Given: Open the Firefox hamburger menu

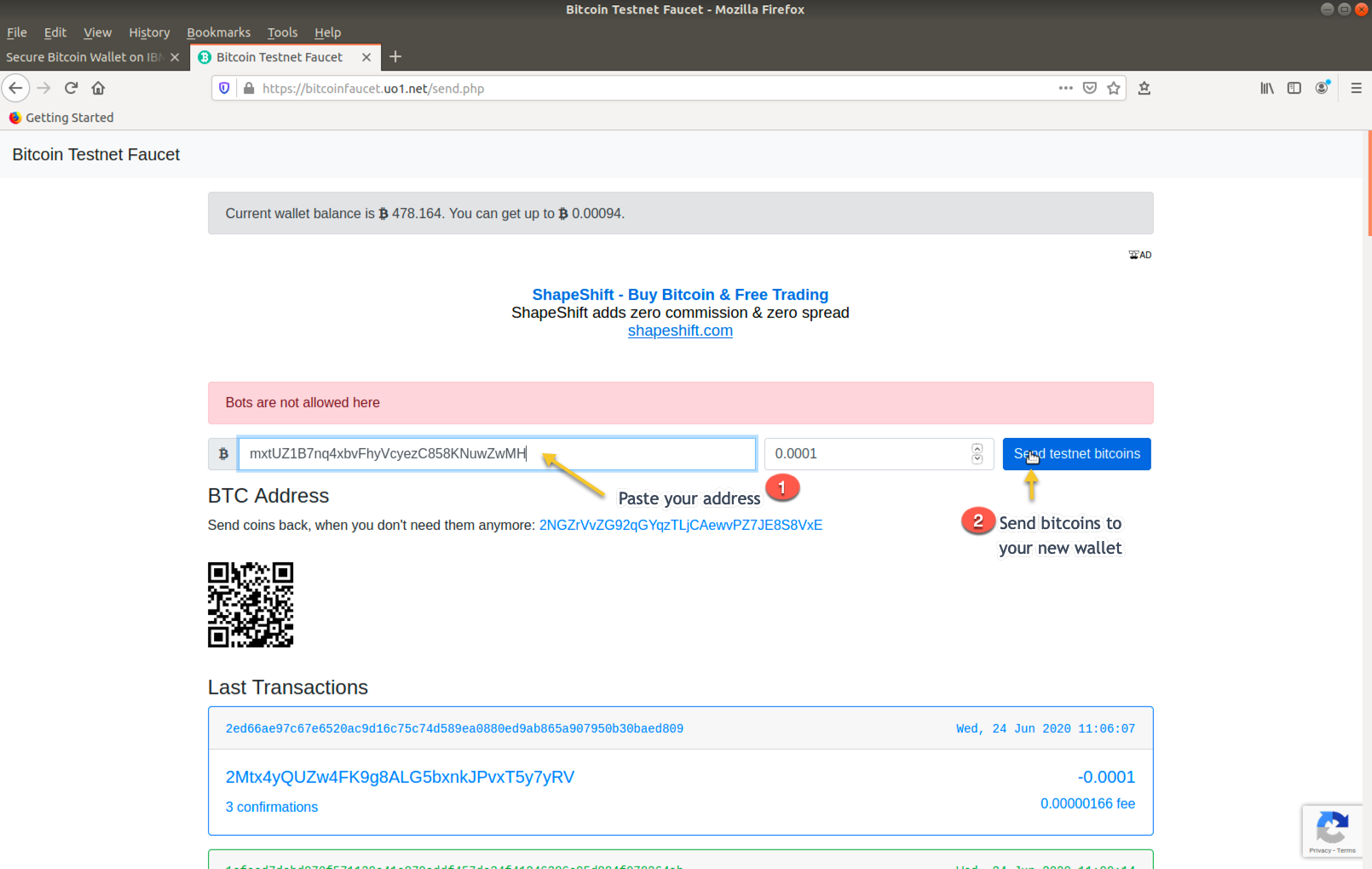Looking at the screenshot, I should [1356, 88].
